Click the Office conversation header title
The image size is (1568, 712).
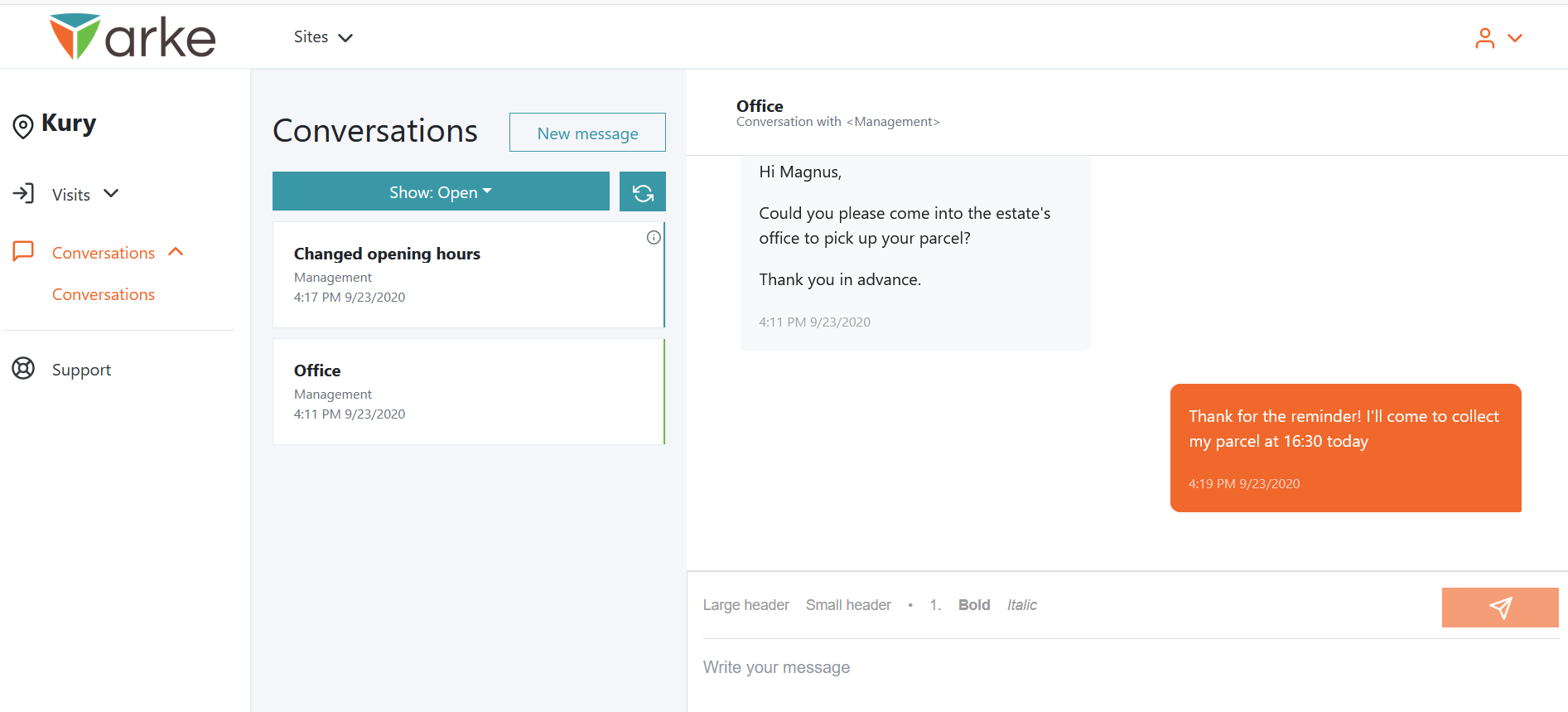tap(760, 106)
